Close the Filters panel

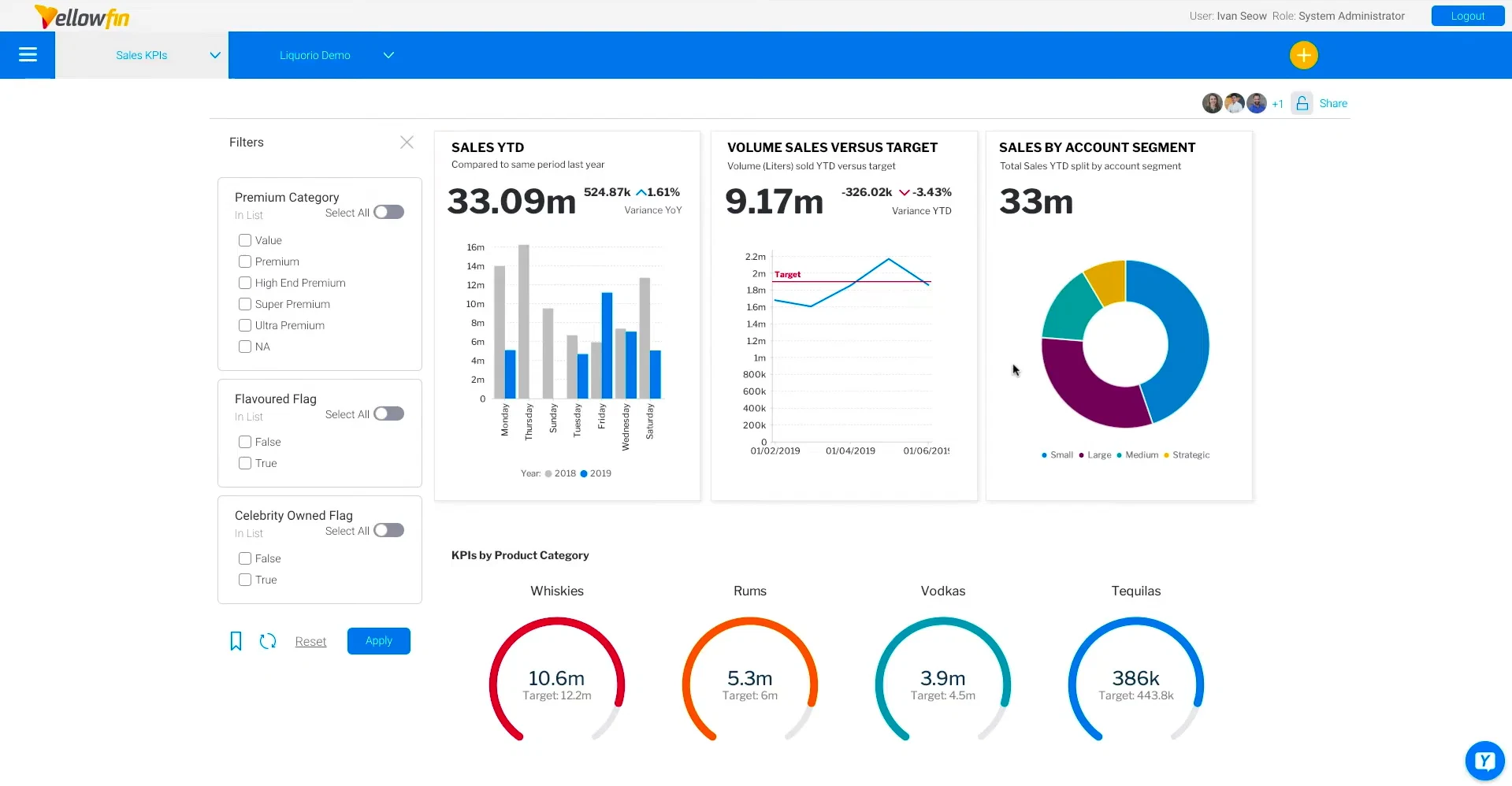click(407, 143)
